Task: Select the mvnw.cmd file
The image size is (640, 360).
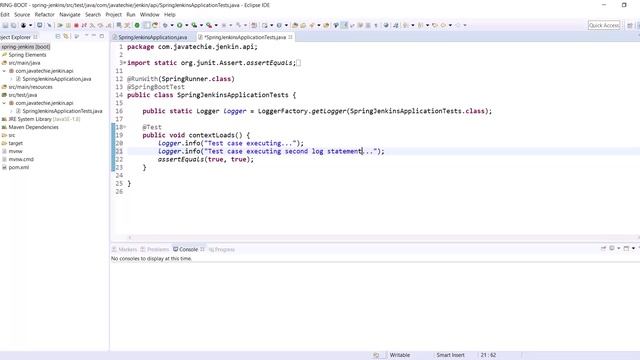Action: coord(21,159)
